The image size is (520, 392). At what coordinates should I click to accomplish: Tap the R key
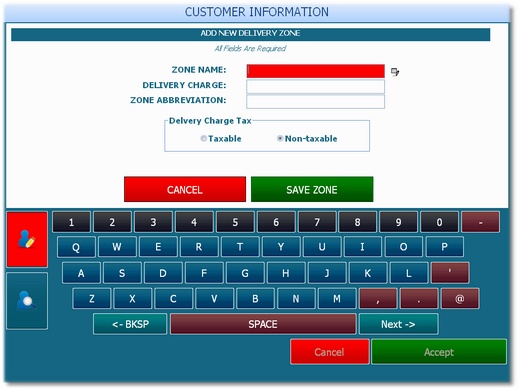click(x=199, y=247)
